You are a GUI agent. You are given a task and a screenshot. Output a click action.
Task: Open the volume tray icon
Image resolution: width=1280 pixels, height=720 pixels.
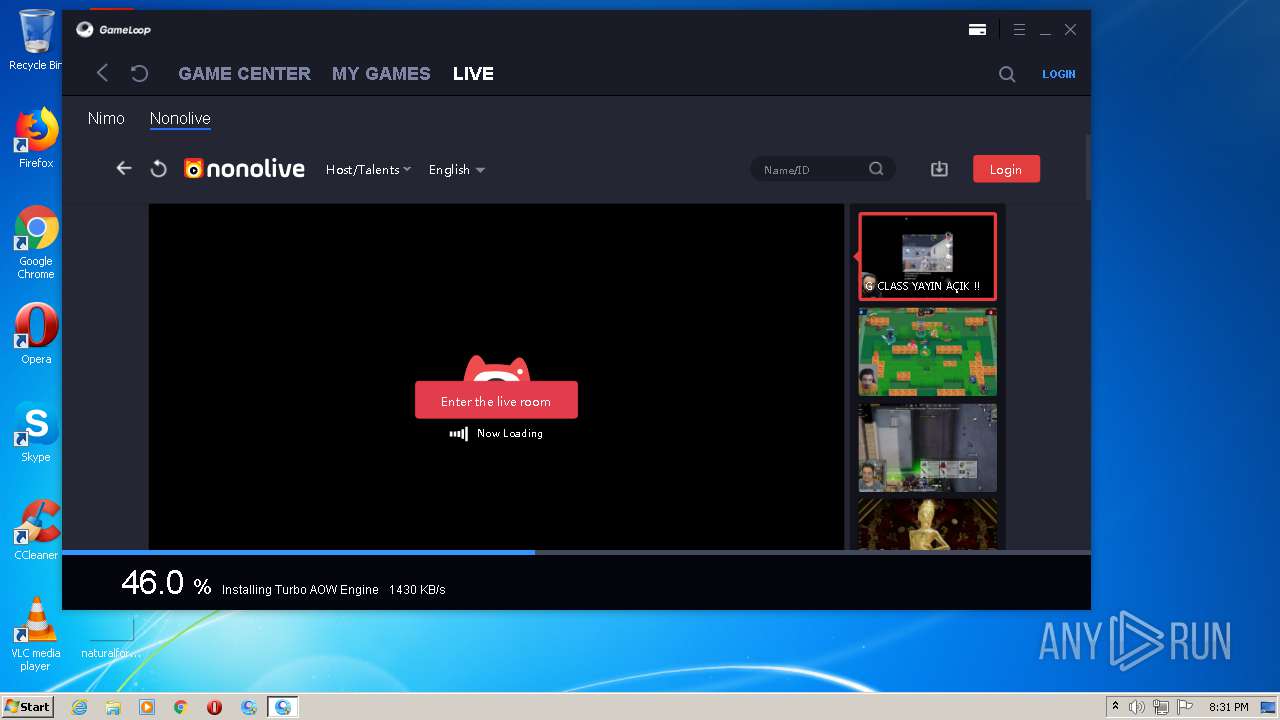point(1137,707)
